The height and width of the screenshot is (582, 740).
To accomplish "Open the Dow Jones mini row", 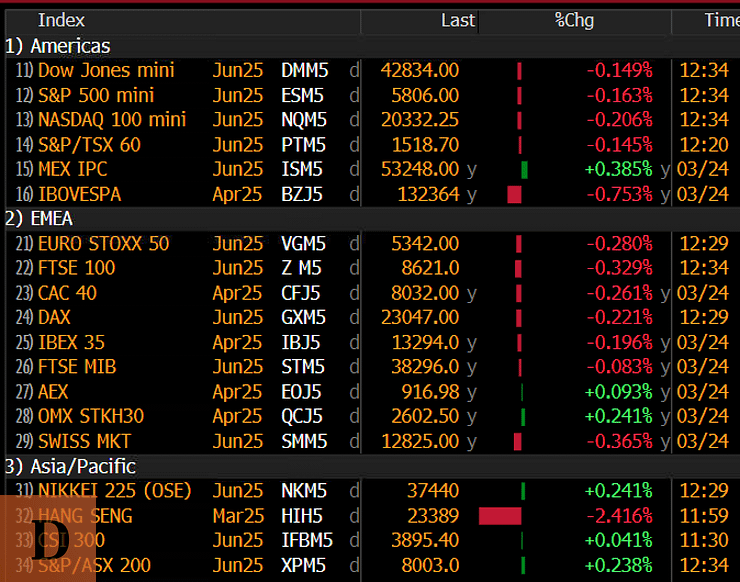I will coord(106,70).
